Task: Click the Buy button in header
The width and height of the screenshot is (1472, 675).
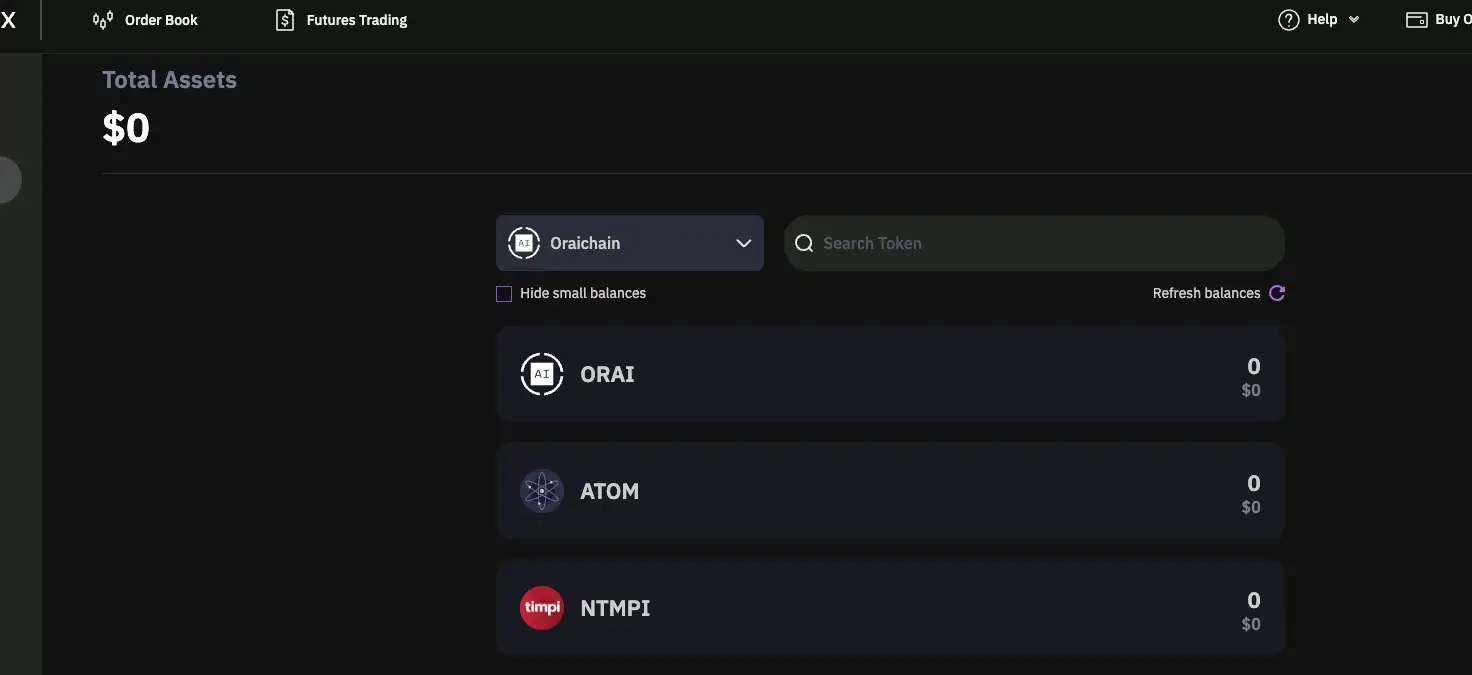Action: (1447, 20)
